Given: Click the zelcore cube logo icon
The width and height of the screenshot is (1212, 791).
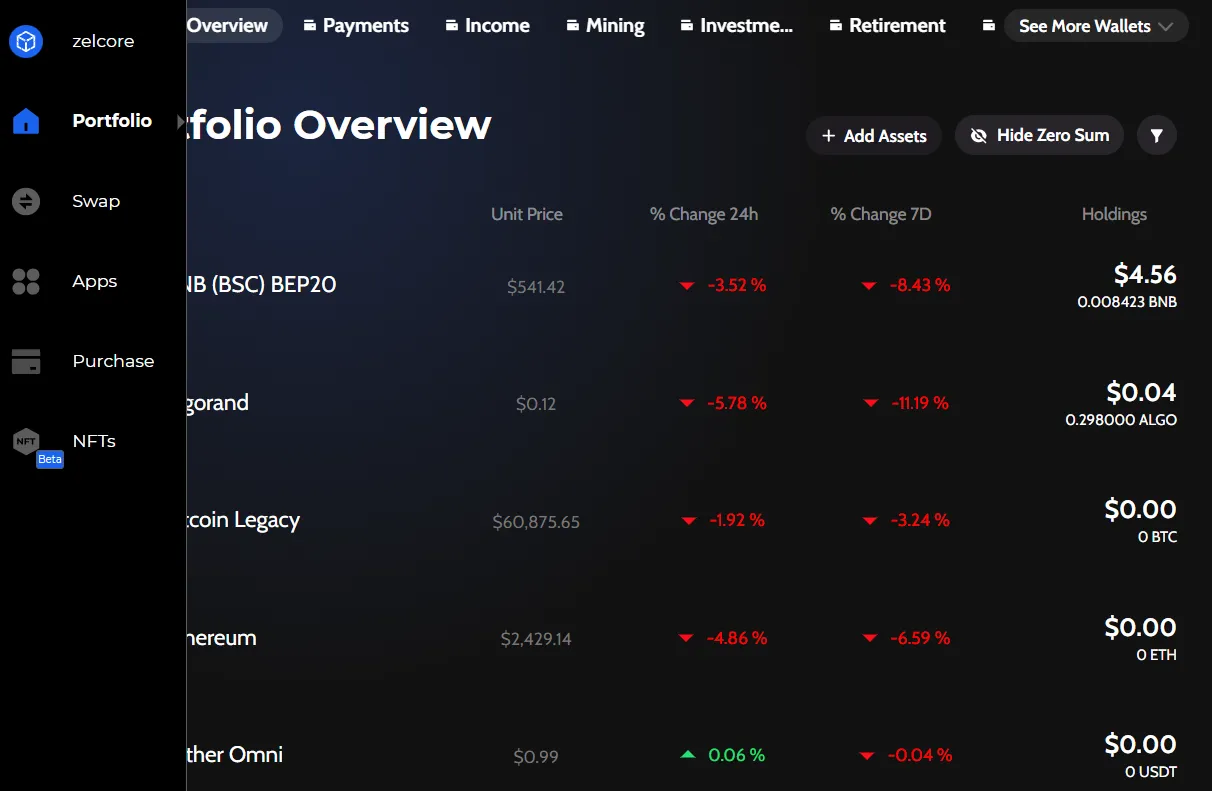Looking at the screenshot, I should pyautogui.click(x=26, y=41).
